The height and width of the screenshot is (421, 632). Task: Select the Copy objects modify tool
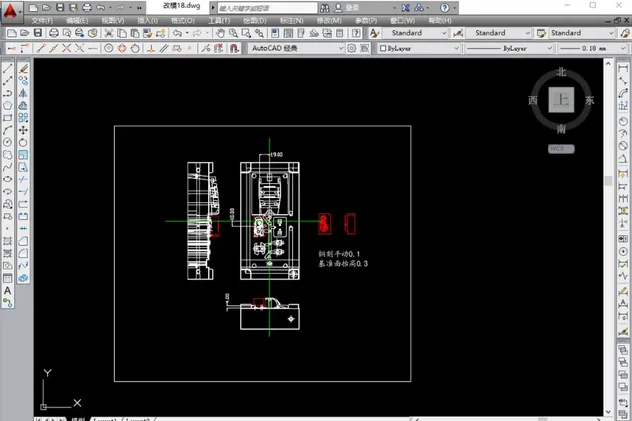pos(23,81)
